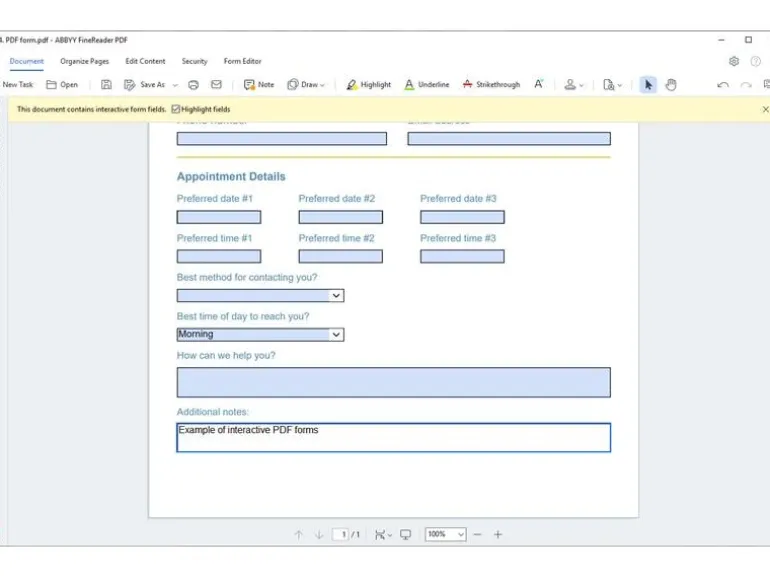Click the New Task button
The width and height of the screenshot is (770, 578).
tap(18, 84)
